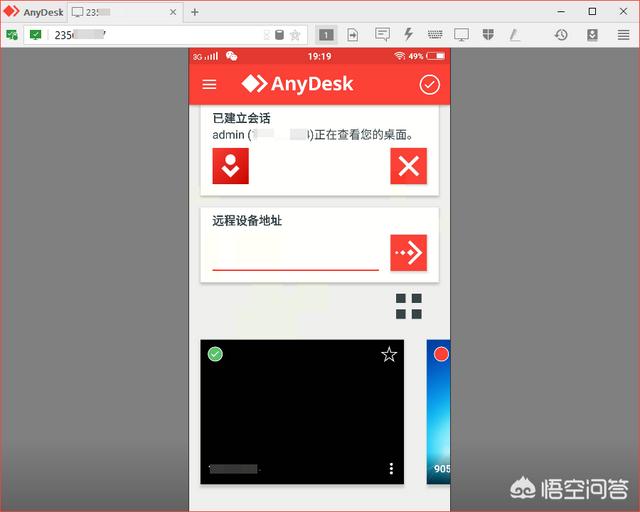Screen dimensions: 640x512
Task: Click the database icon in address bar
Action: 279,35
